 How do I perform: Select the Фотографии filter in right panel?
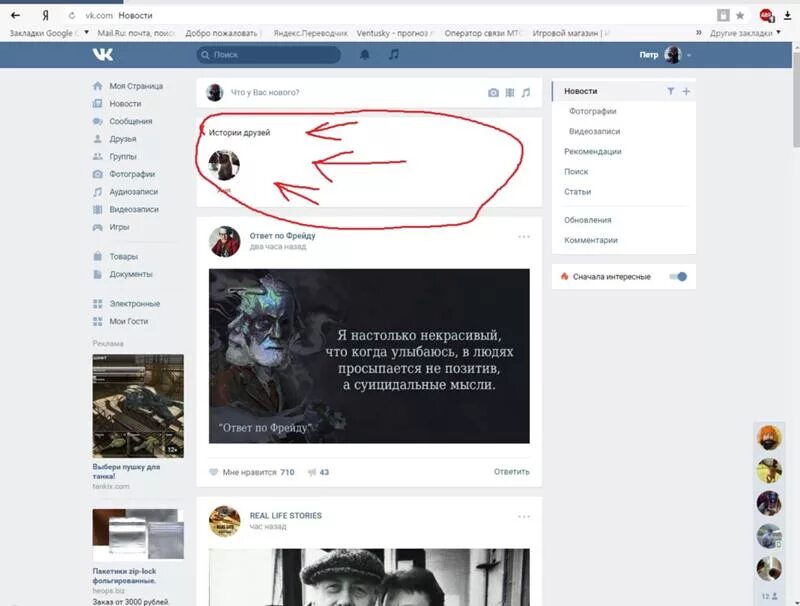click(x=592, y=111)
